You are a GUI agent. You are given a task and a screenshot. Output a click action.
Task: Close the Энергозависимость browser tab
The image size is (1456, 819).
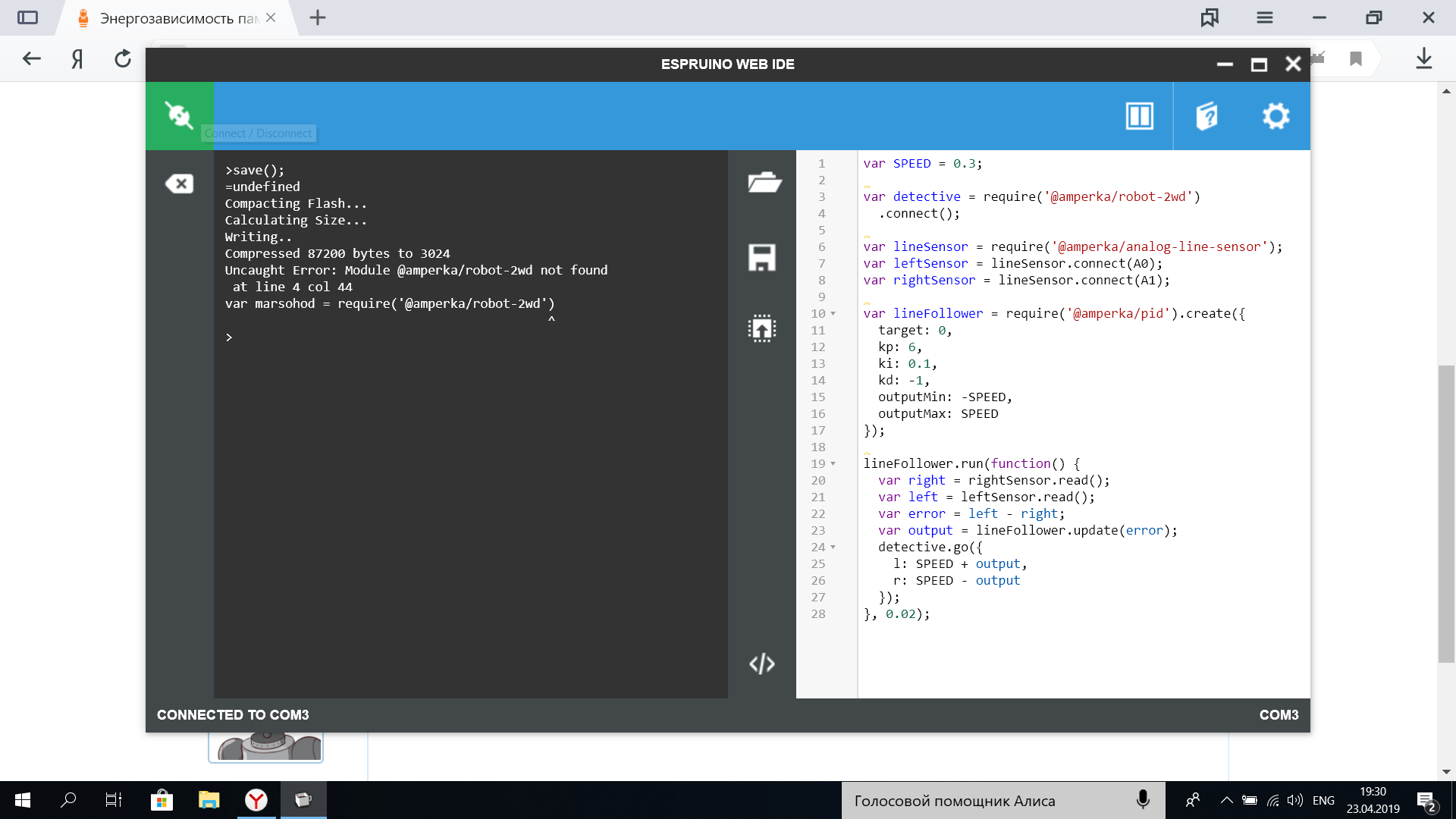271,17
